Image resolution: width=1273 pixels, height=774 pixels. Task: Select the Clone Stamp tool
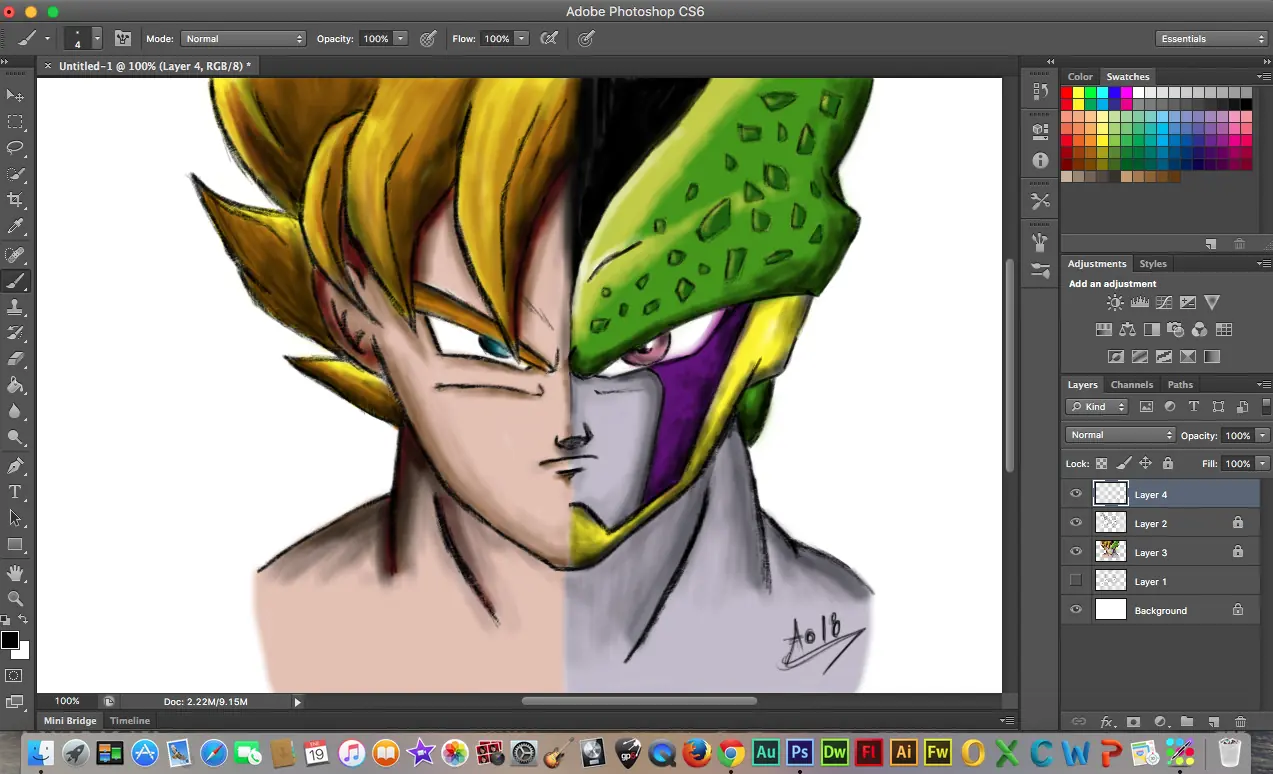click(15, 307)
